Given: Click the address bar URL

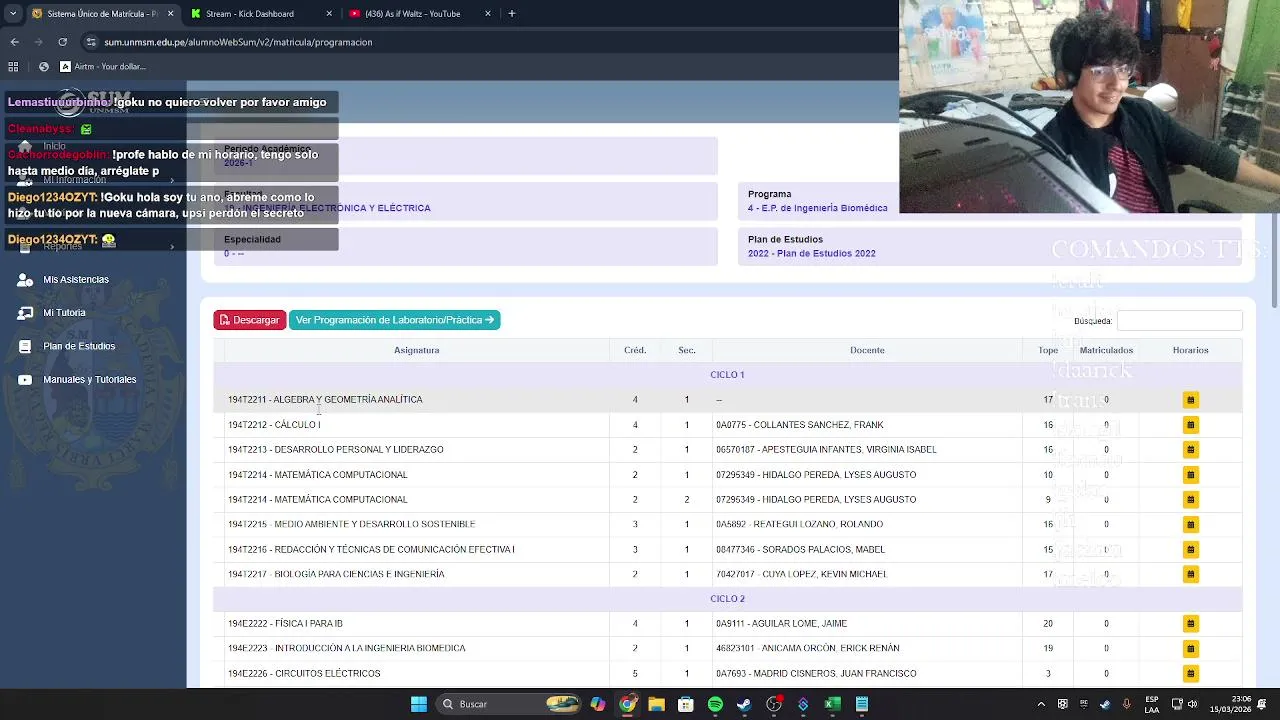Looking at the screenshot, I should [x=238, y=42].
